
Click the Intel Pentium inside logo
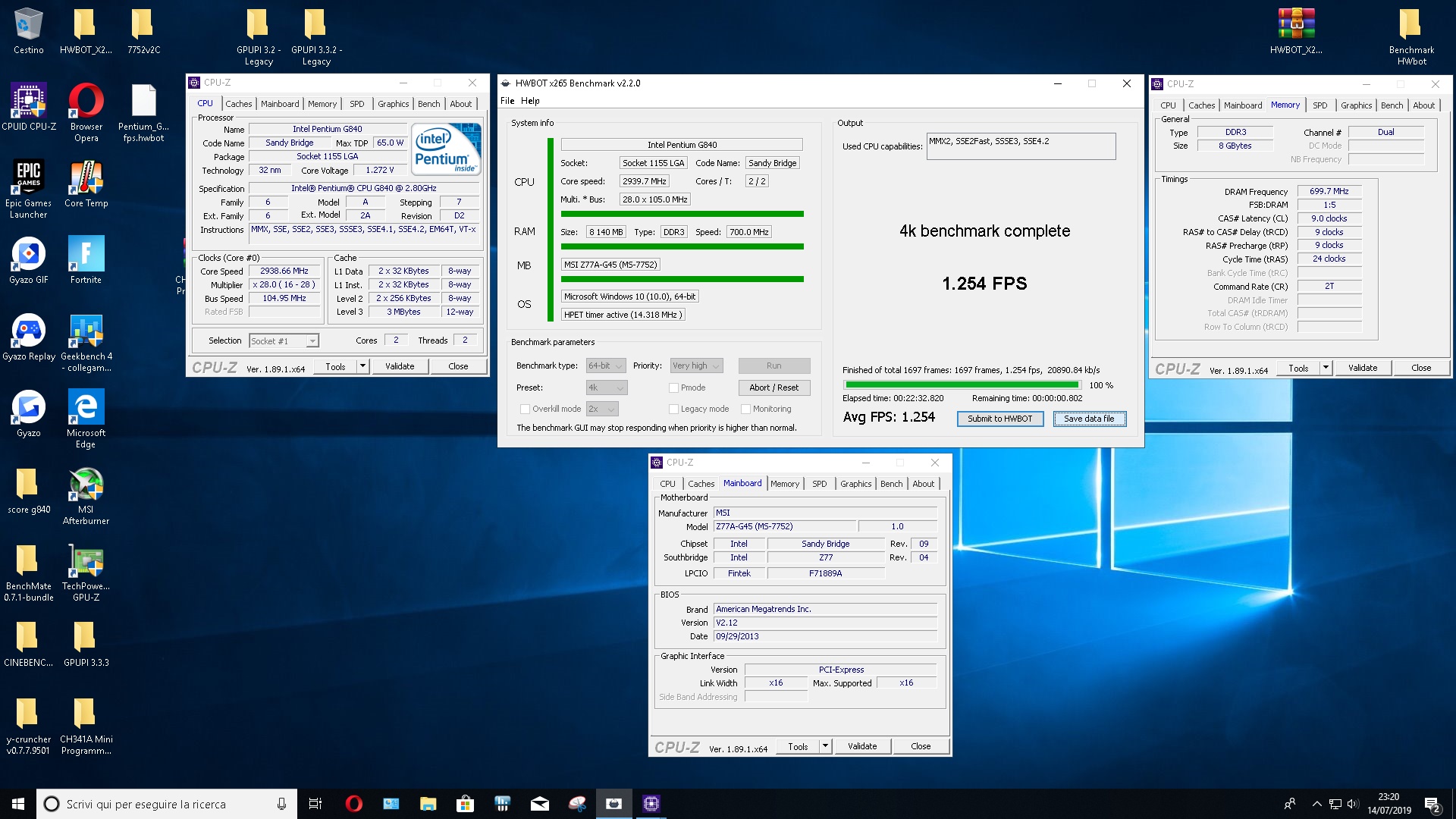pos(446,149)
